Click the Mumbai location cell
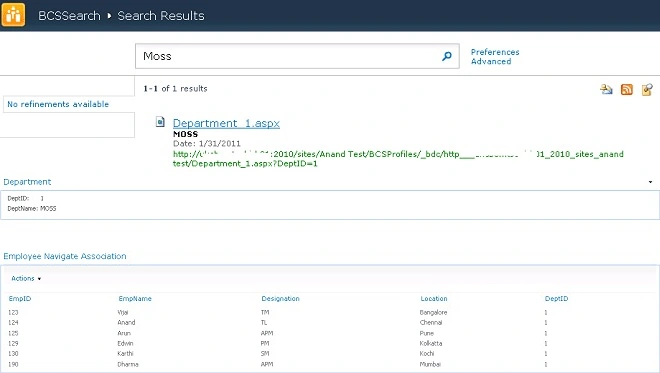This screenshot has width=660, height=373. [430, 364]
